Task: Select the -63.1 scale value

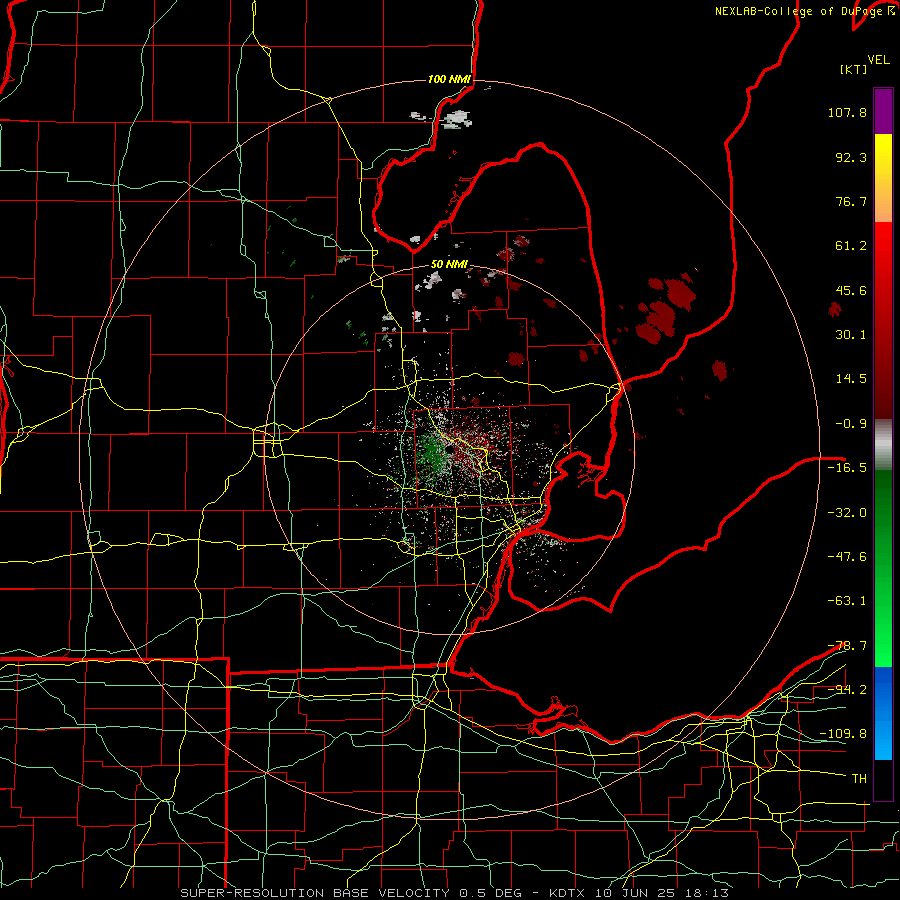Action: 847,600
